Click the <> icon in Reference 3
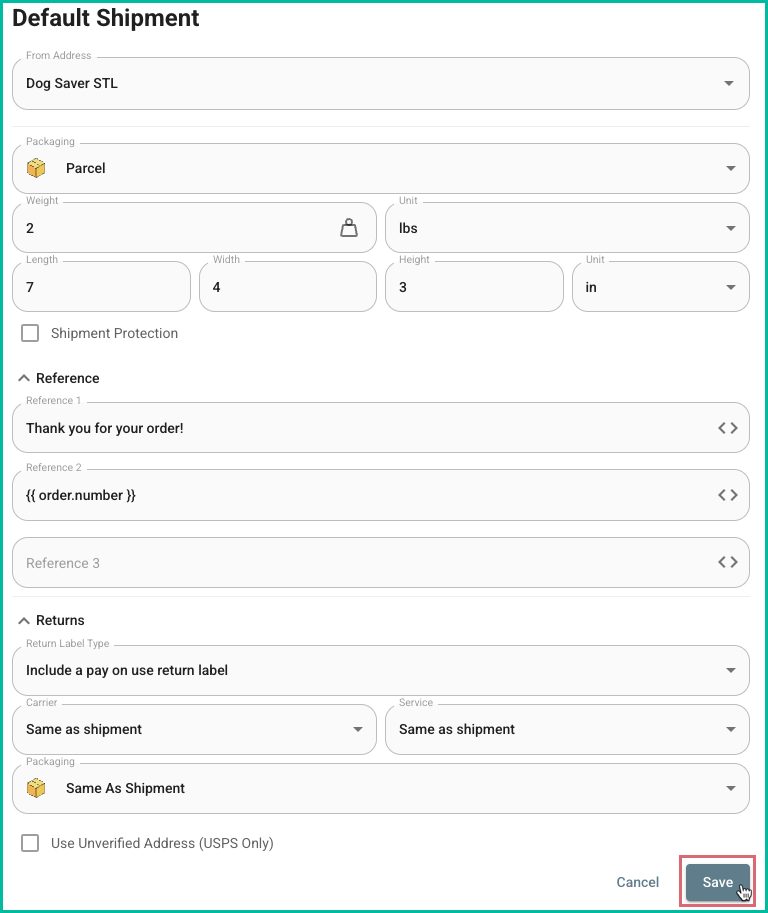The image size is (768, 913). (729, 562)
